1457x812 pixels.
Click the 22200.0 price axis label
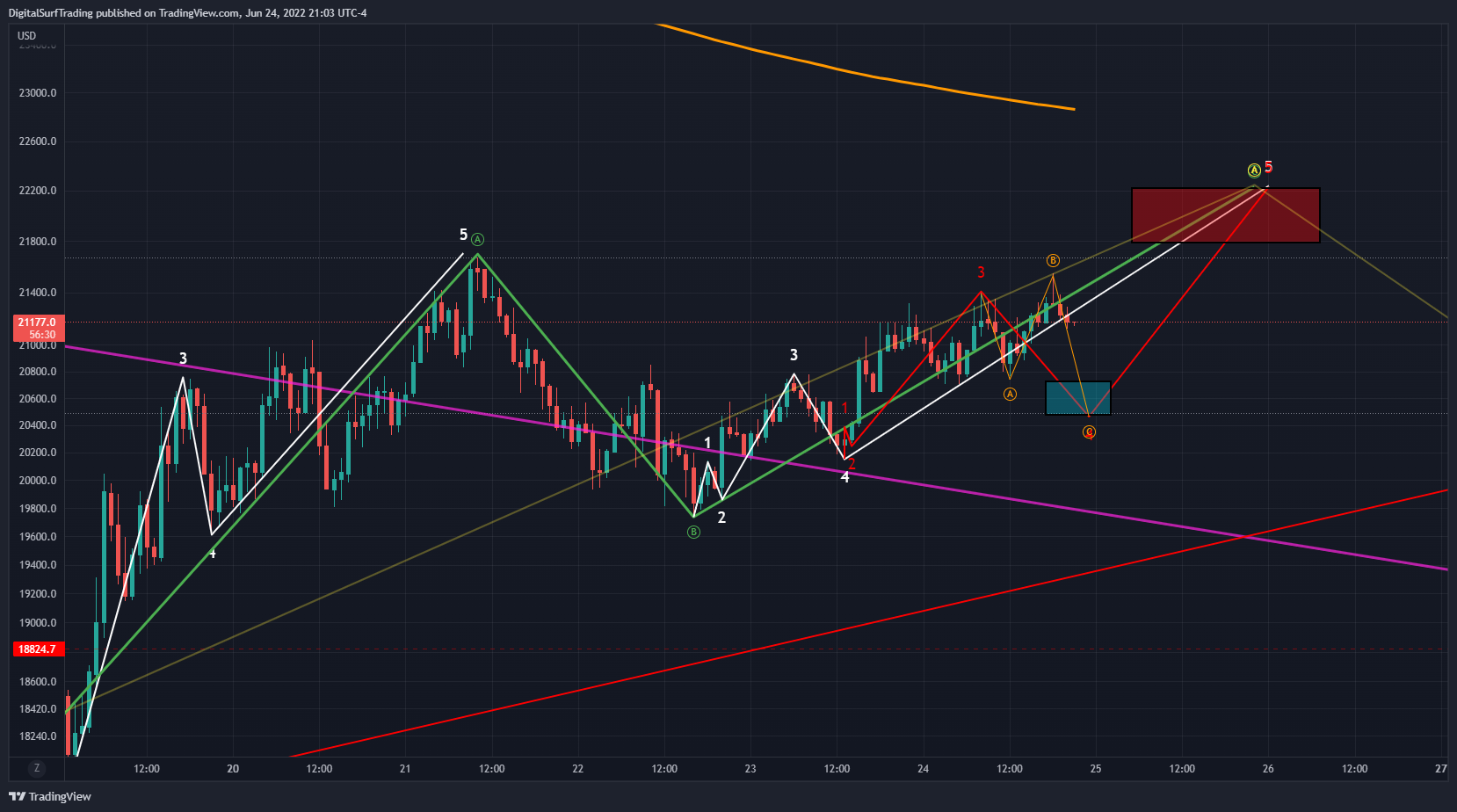pos(39,191)
